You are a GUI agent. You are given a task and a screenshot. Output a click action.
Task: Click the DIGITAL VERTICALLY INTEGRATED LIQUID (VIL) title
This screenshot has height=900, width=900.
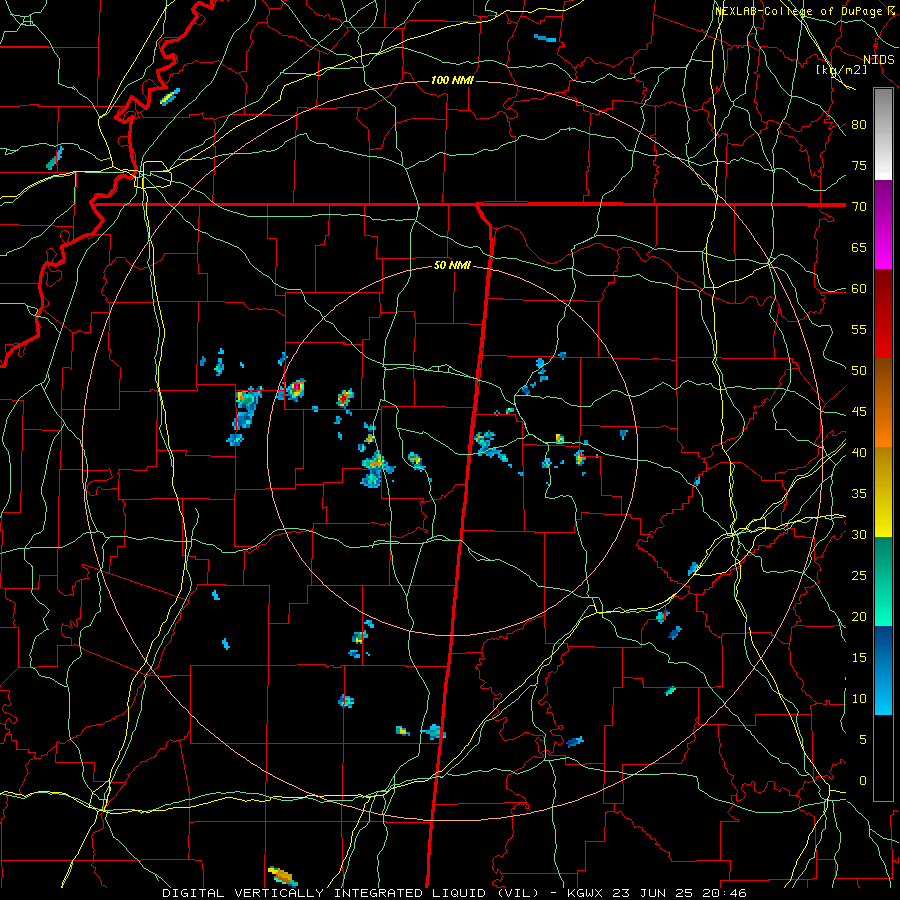coord(350,893)
